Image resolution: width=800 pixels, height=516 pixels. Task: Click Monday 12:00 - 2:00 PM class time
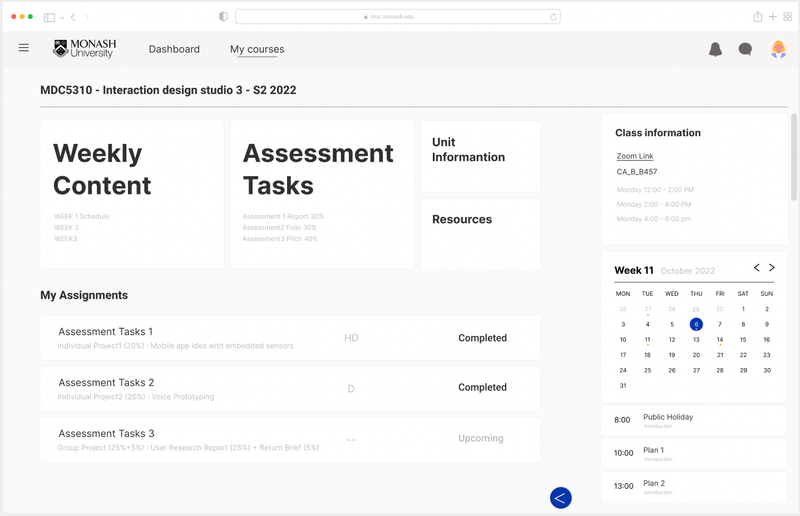click(655, 190)
